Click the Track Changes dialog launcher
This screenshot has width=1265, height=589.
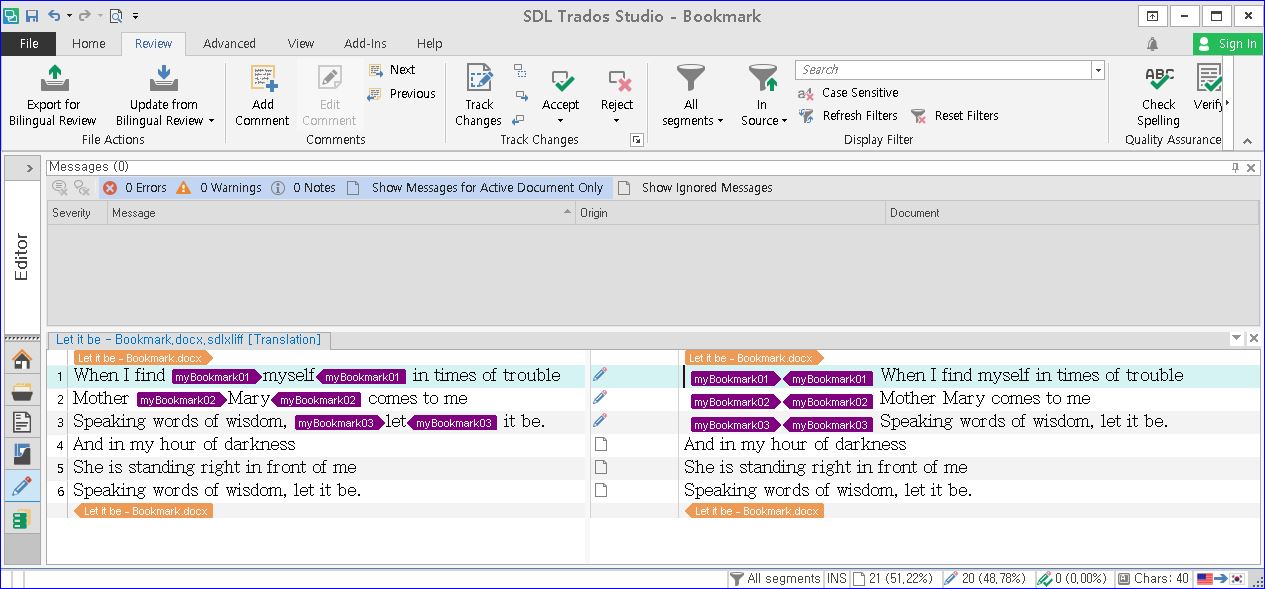tap(636, 141)
